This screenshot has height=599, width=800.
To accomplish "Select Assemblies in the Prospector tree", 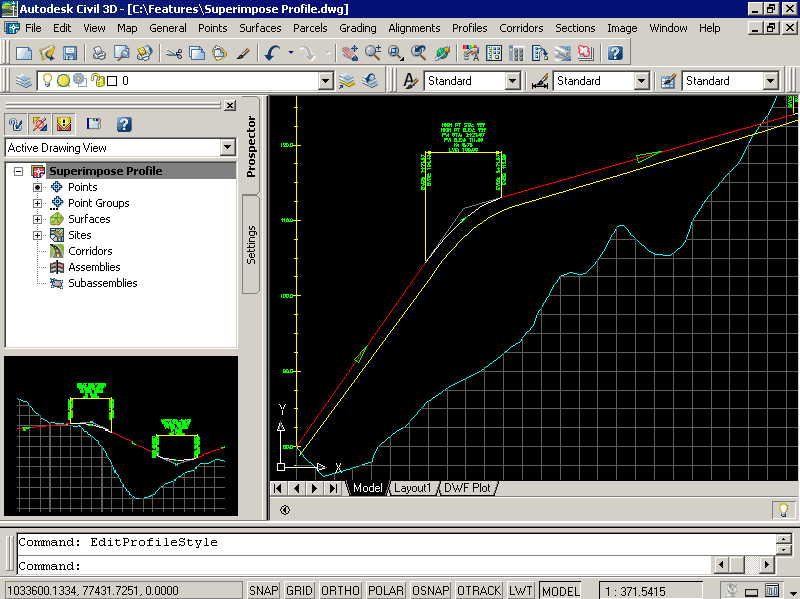I will (94, 267).
